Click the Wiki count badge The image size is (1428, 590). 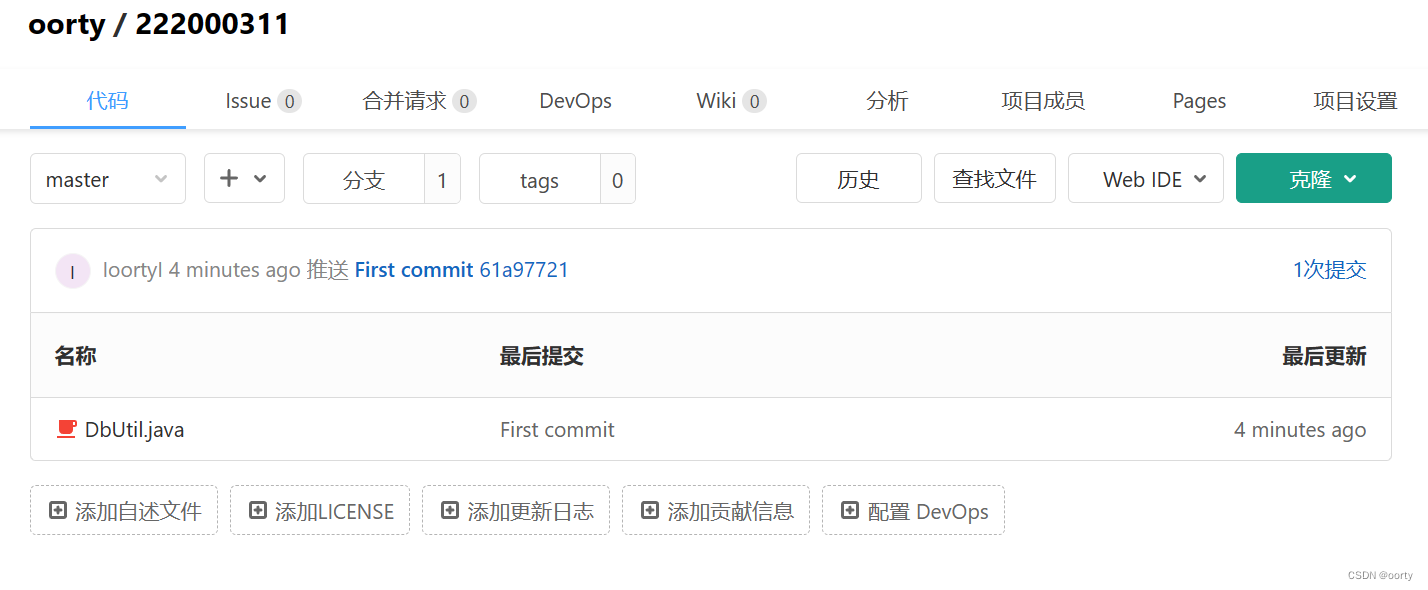[754, 101]
